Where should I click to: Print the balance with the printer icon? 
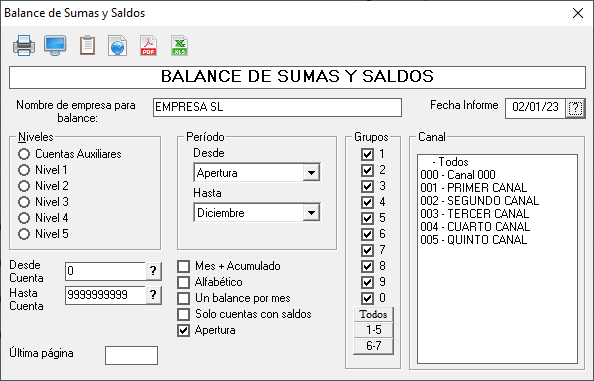[x=24, y=45]
